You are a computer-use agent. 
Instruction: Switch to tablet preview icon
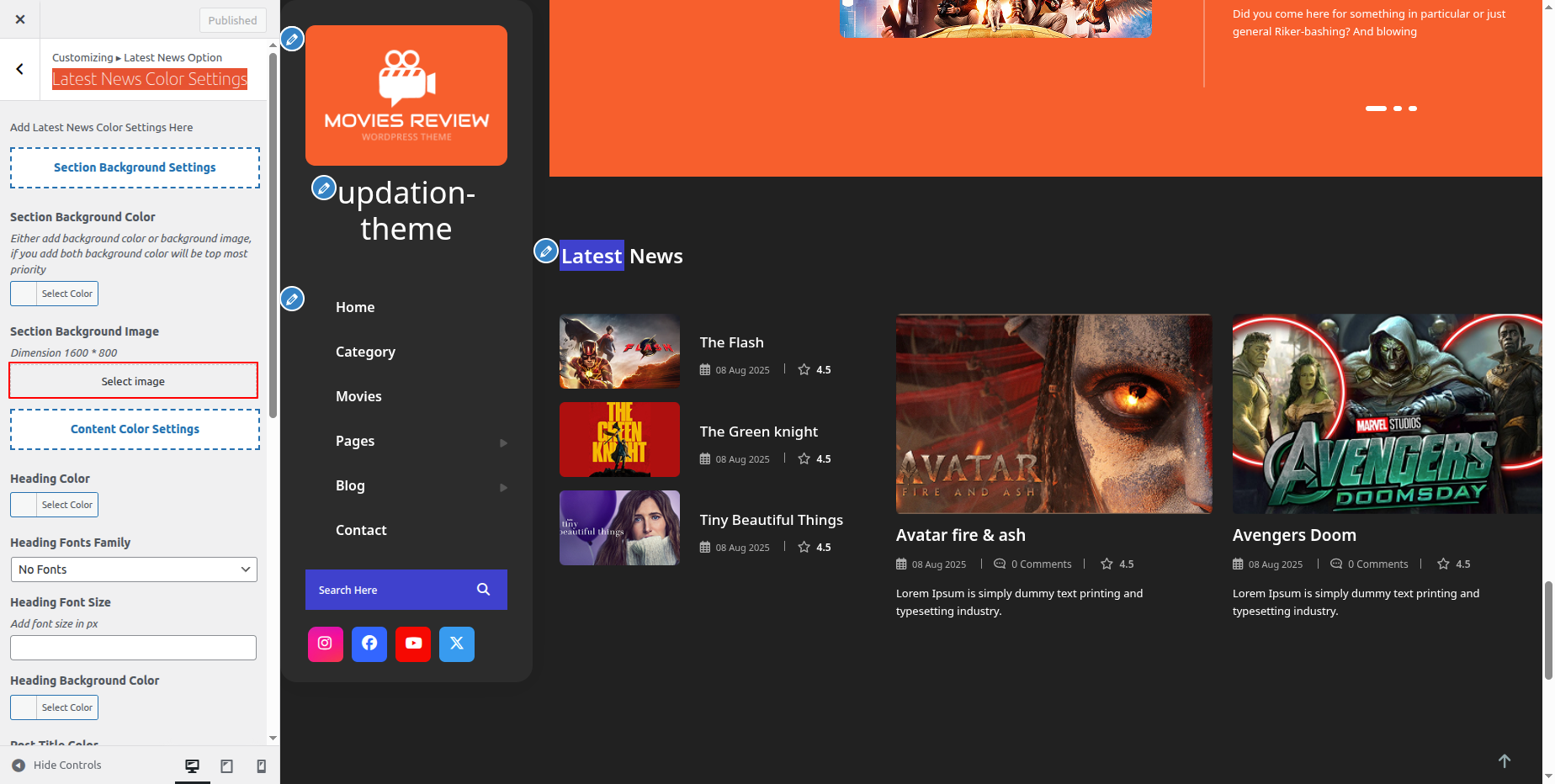pyautogui.click(x=226, y=765)
